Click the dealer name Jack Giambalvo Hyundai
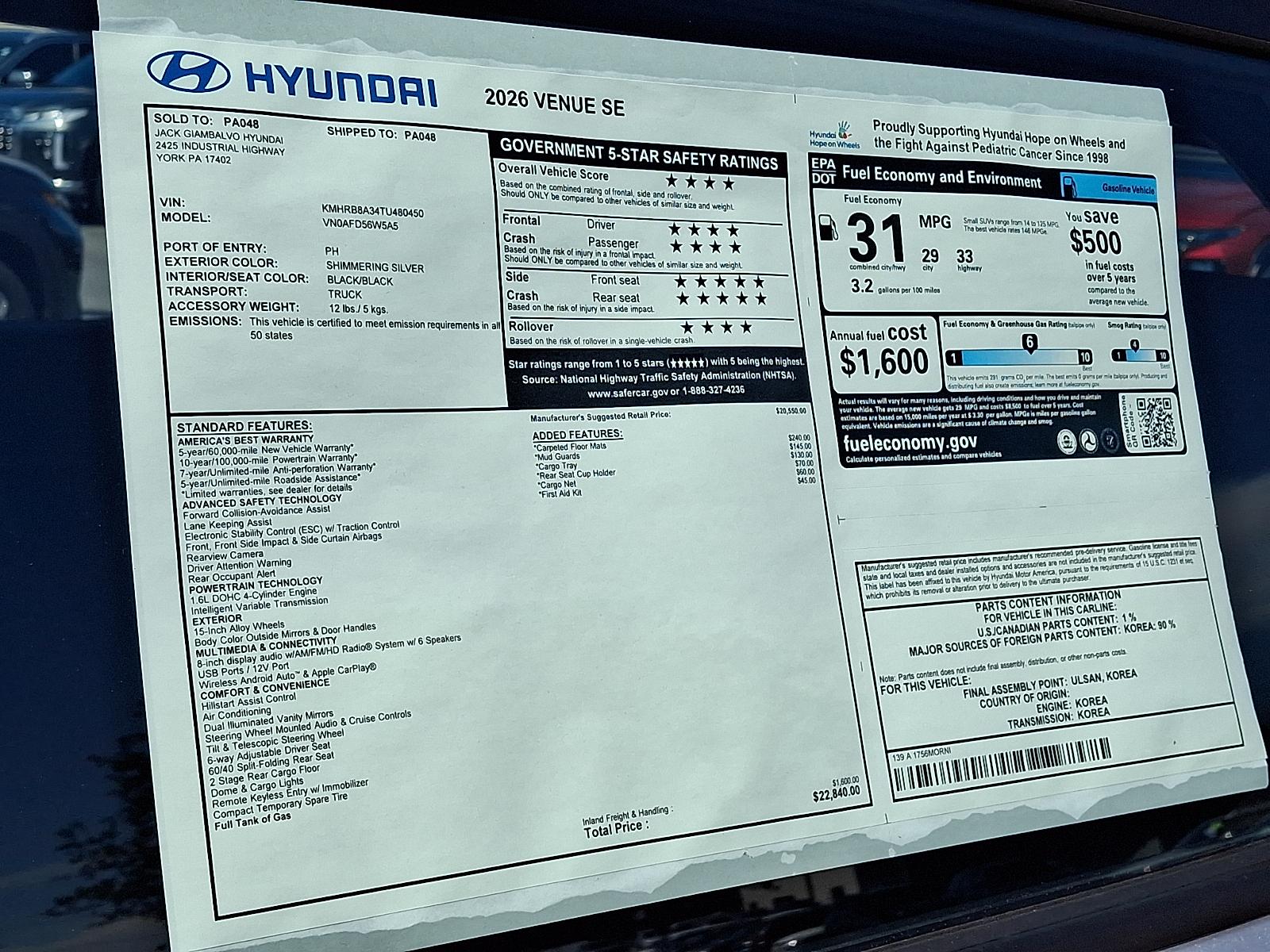 [218, 137]
